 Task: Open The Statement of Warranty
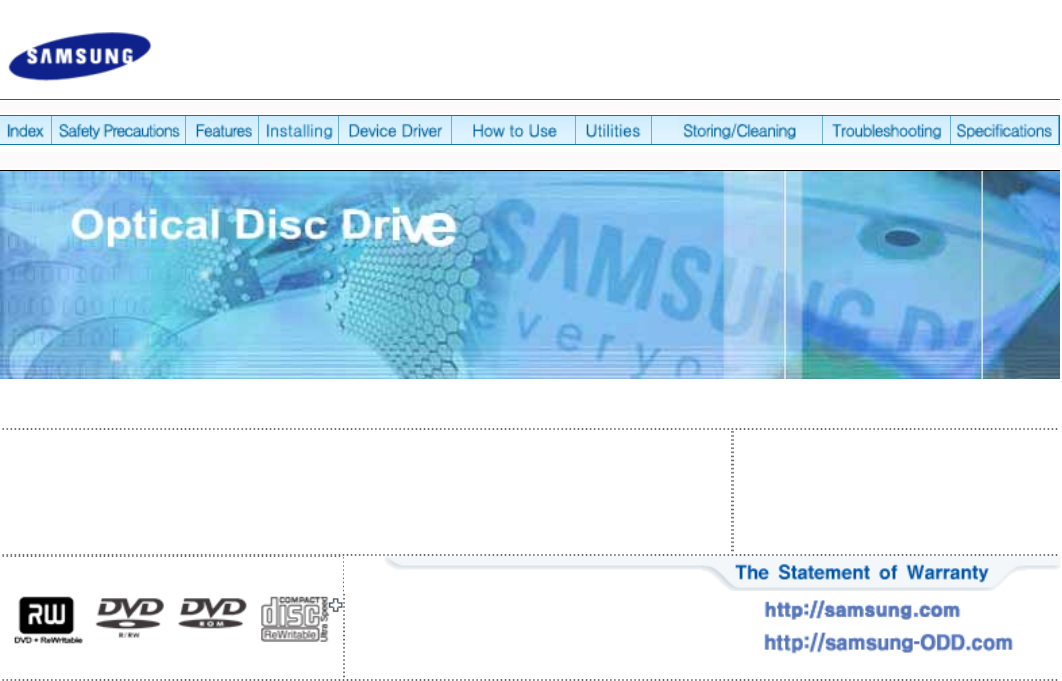pos(862,573)
